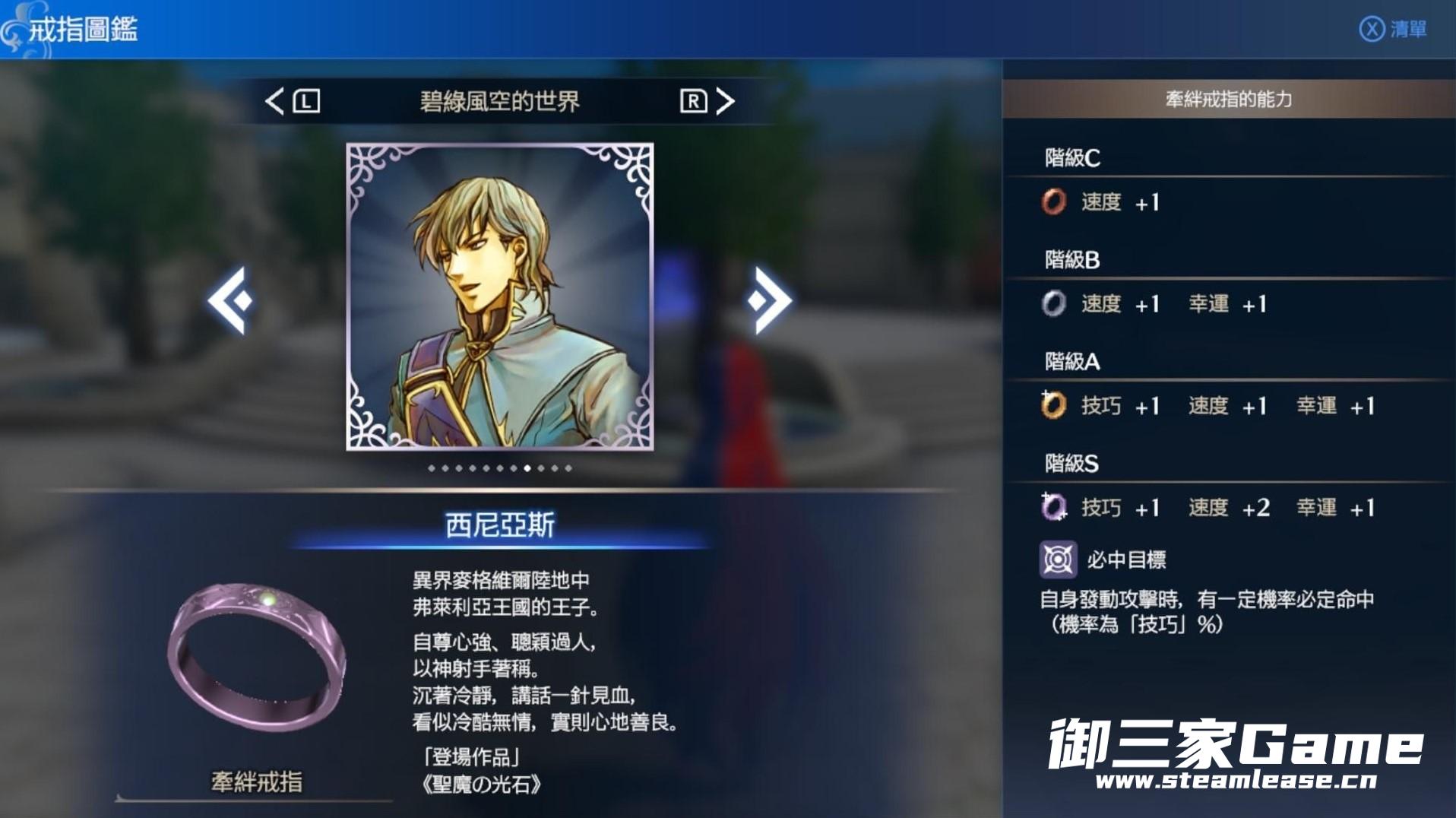Click the L shoulder button icon
The height and width of the screenshot is (818, 1456).
click(x=306, y=101)
